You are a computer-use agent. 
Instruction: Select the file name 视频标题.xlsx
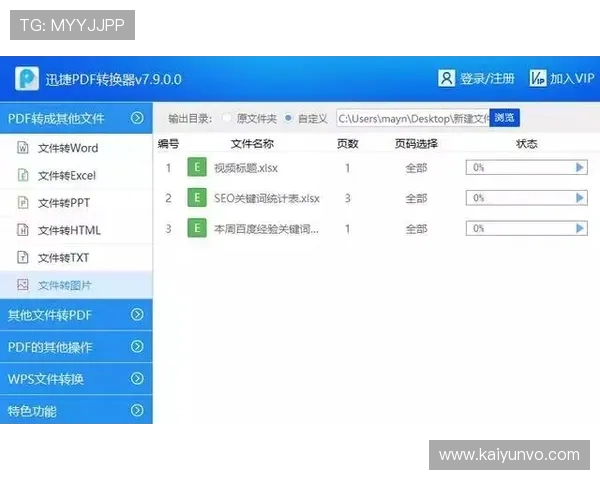point(246,168)
